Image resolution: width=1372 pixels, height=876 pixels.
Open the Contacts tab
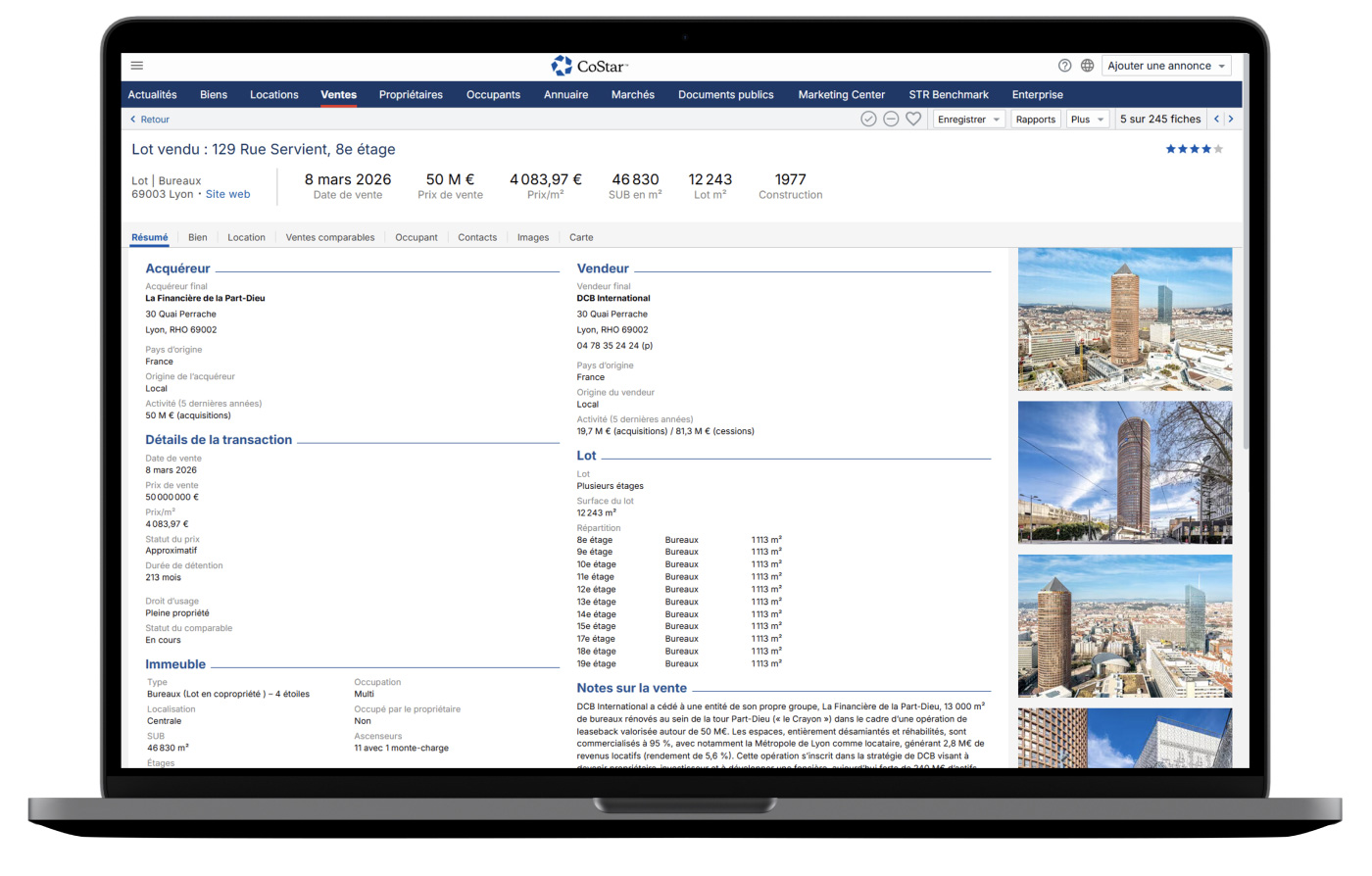pyautogui.click(x=477, y=237)
